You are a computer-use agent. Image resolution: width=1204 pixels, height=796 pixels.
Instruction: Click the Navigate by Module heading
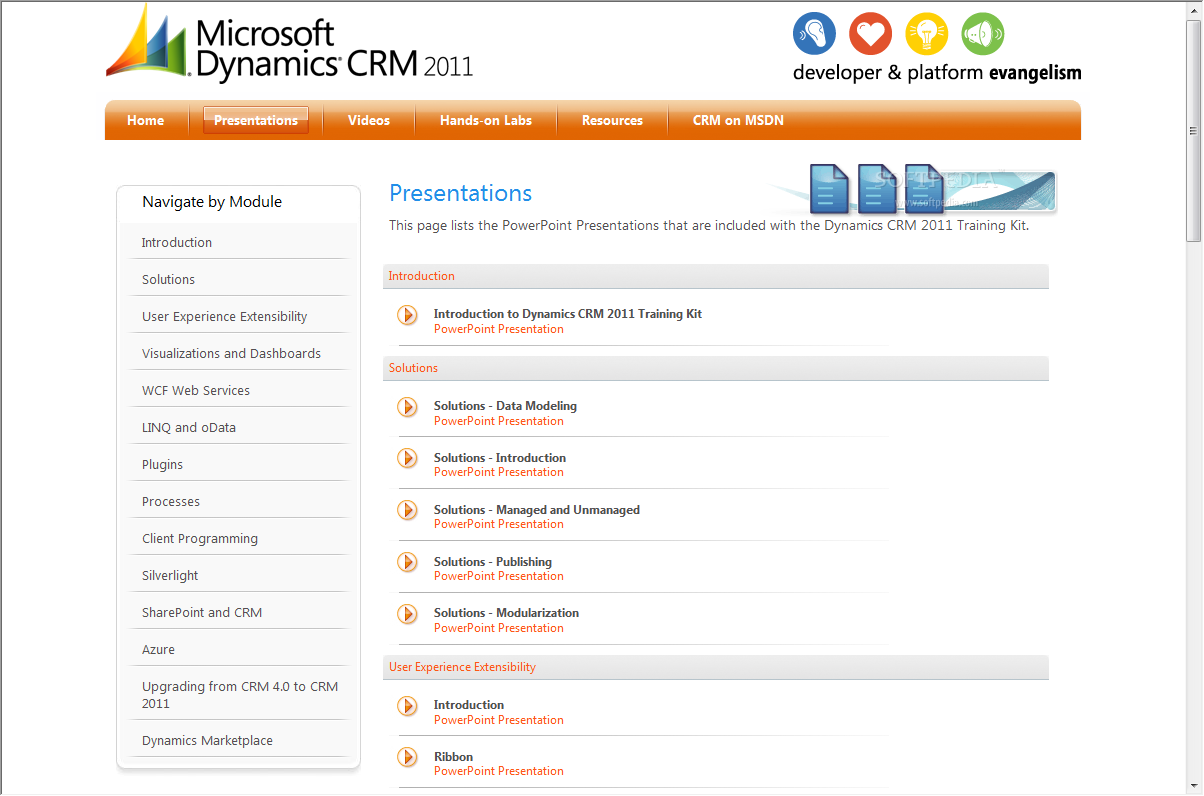(212, 202)
